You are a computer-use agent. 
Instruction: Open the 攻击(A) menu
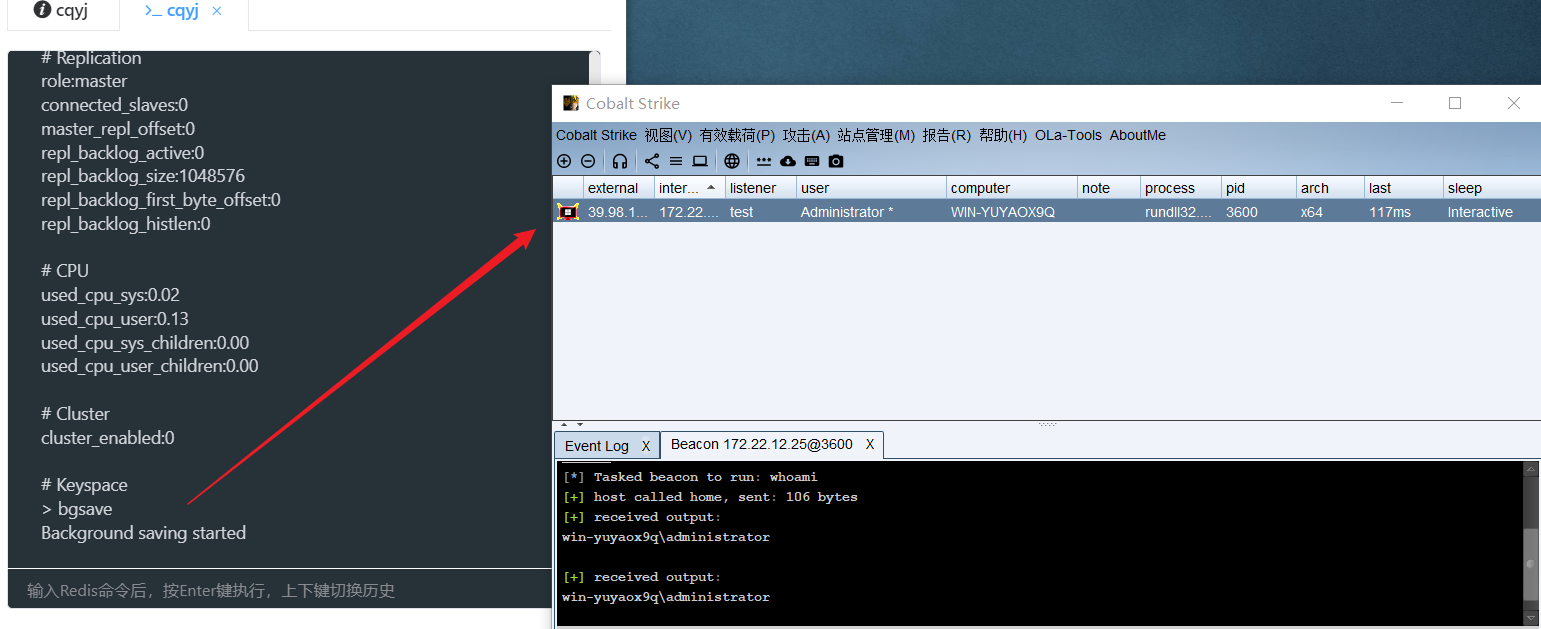tap(806, 135)
